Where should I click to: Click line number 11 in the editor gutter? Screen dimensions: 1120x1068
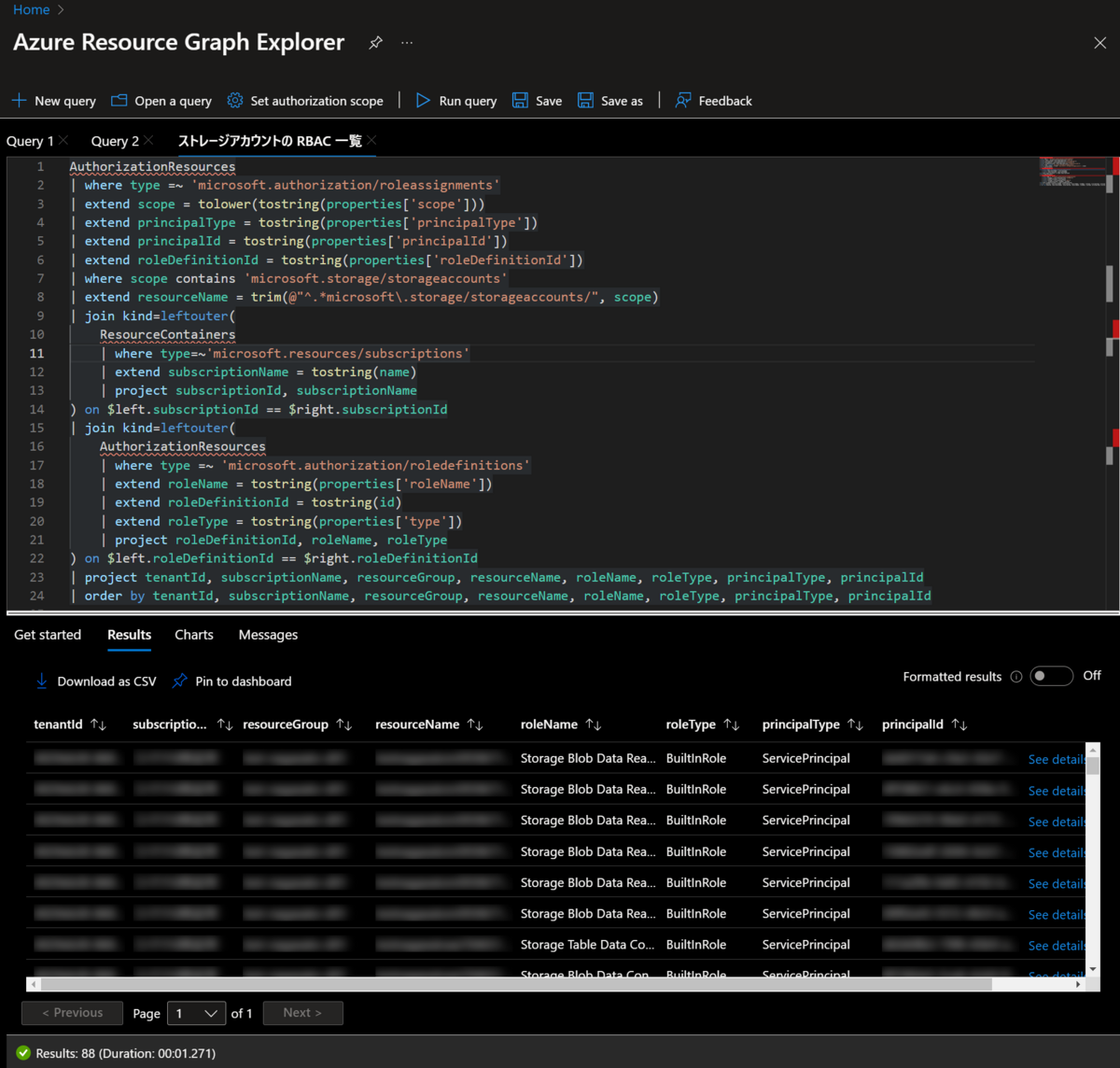tap(36, 353)
